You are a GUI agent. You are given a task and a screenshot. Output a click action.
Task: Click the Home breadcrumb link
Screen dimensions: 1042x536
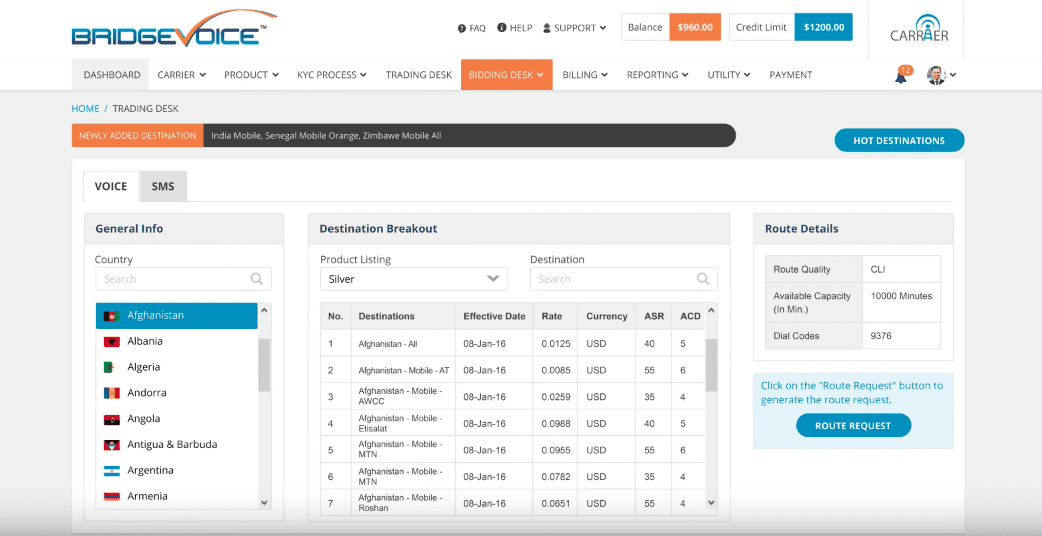(85, 108)
